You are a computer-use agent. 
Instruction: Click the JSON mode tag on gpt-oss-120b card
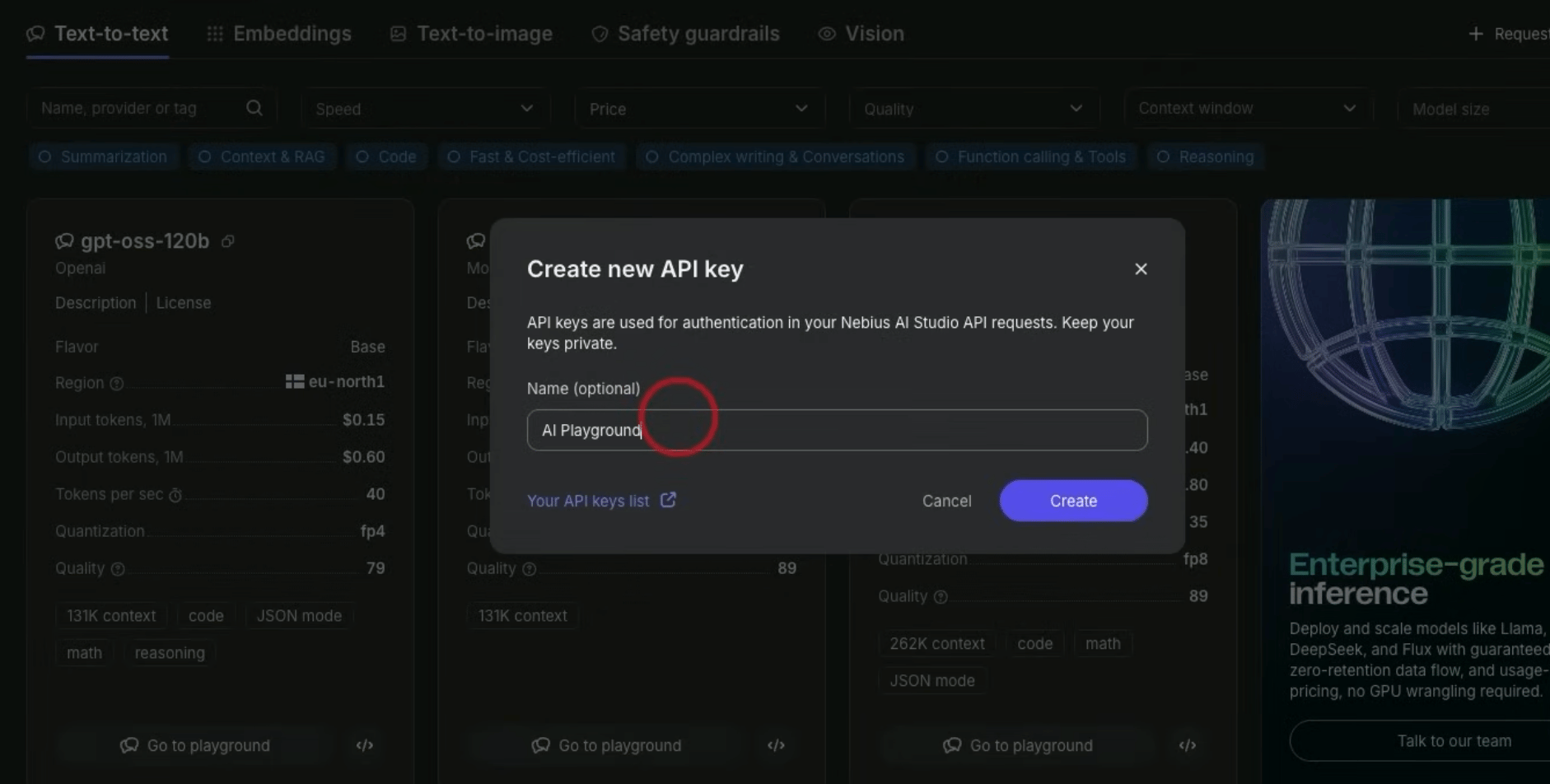299,616
